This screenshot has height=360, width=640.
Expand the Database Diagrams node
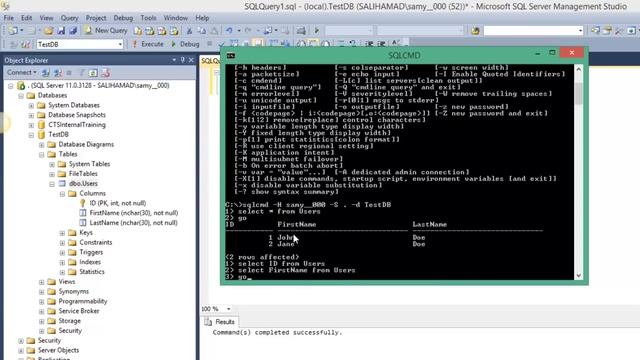click(x=42, y=144)
